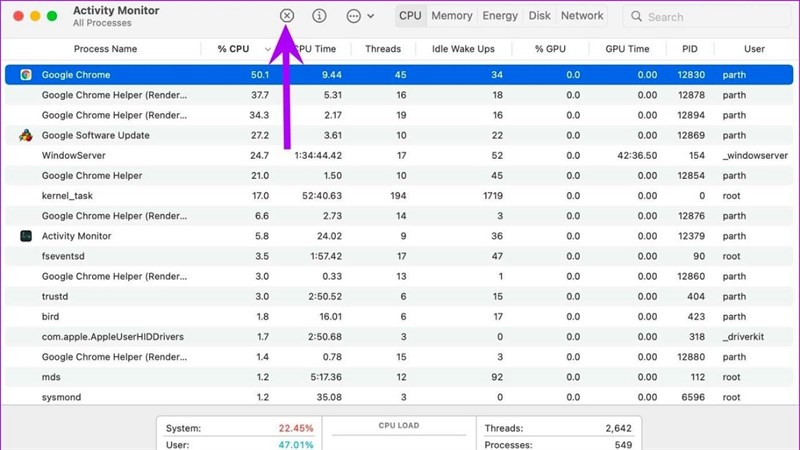
Task: Open the Disk tab
Action: pos(539,16)
